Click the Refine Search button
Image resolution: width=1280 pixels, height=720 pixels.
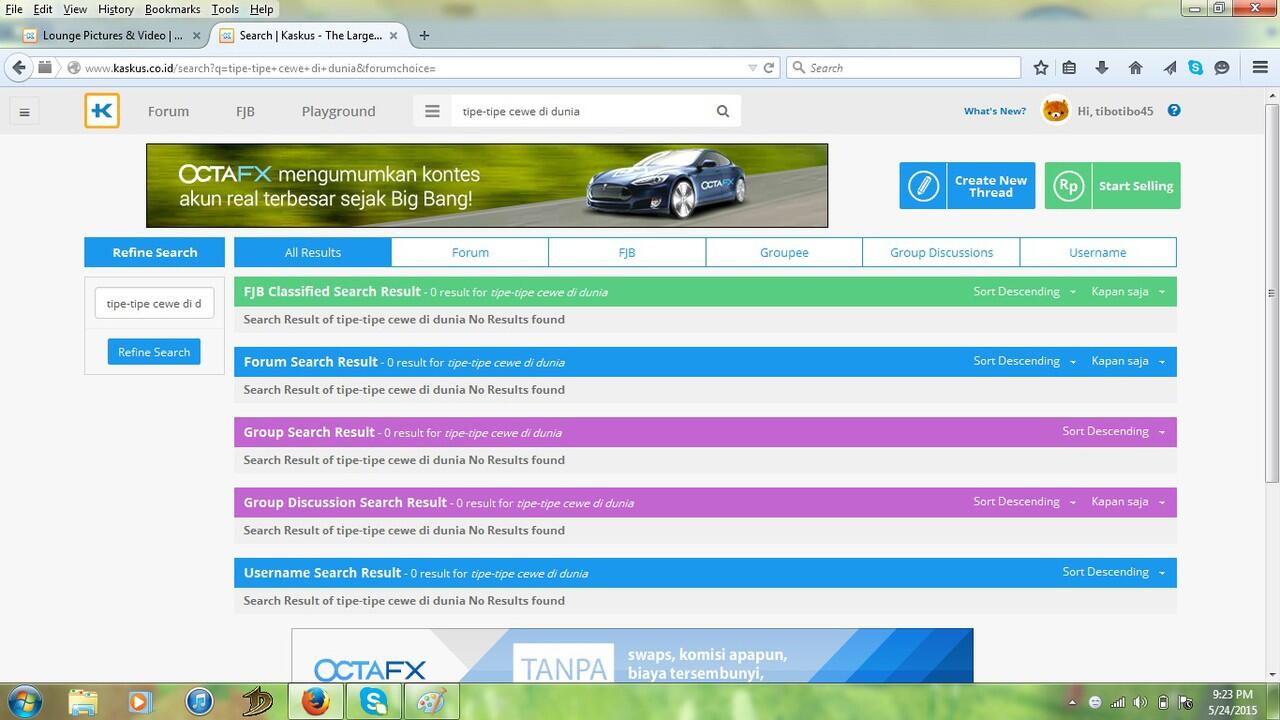click(154, 352)
